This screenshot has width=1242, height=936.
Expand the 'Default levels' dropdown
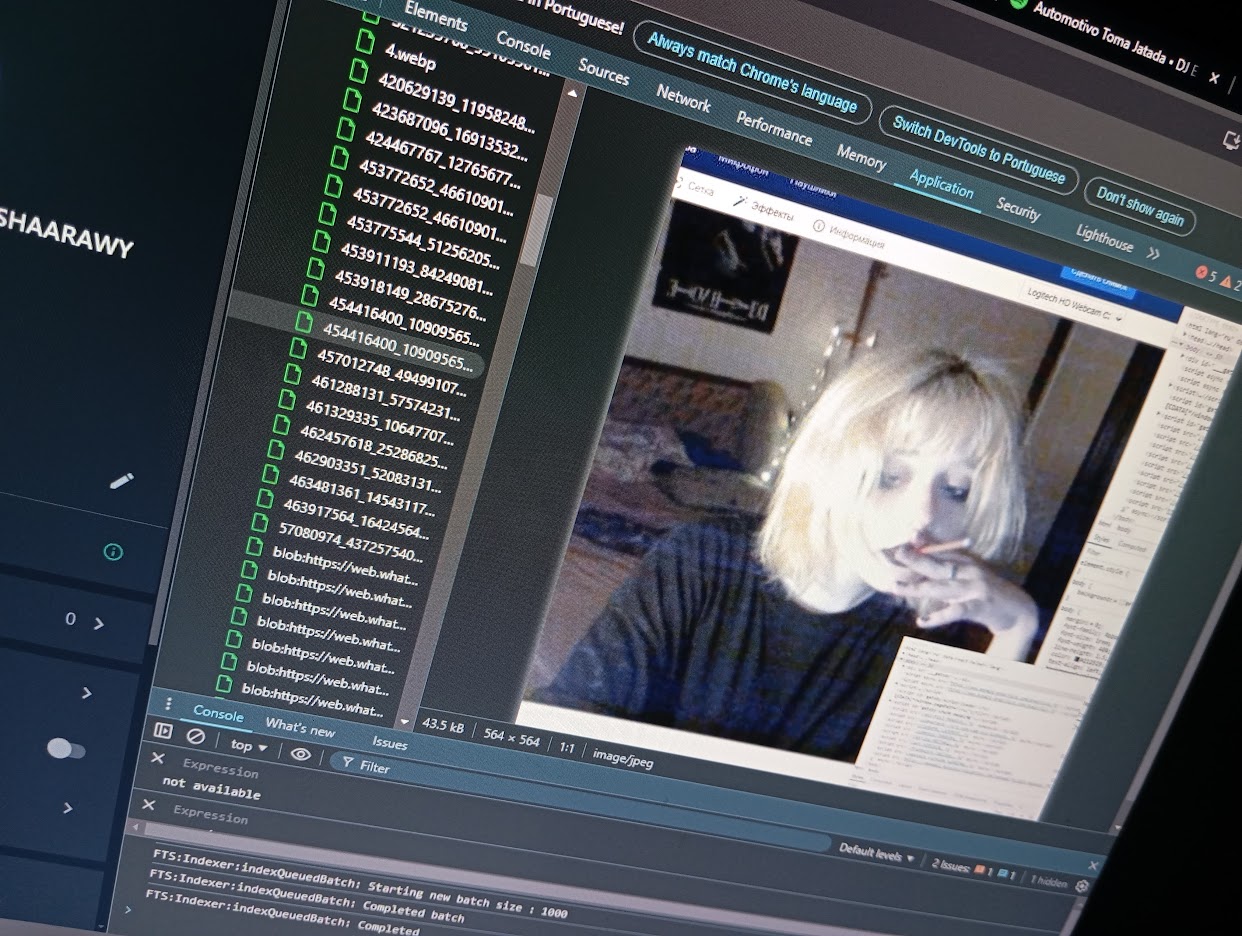click(x=876, y=853)
